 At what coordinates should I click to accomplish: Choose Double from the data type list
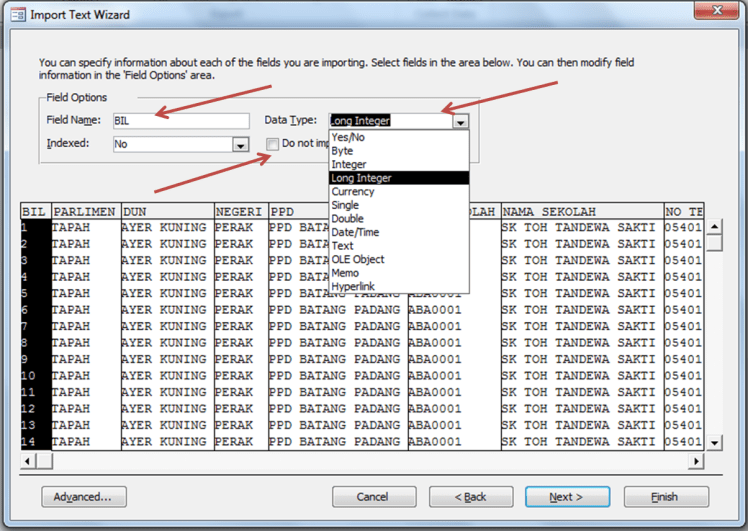pyautogui.click(x=399, y=219)
